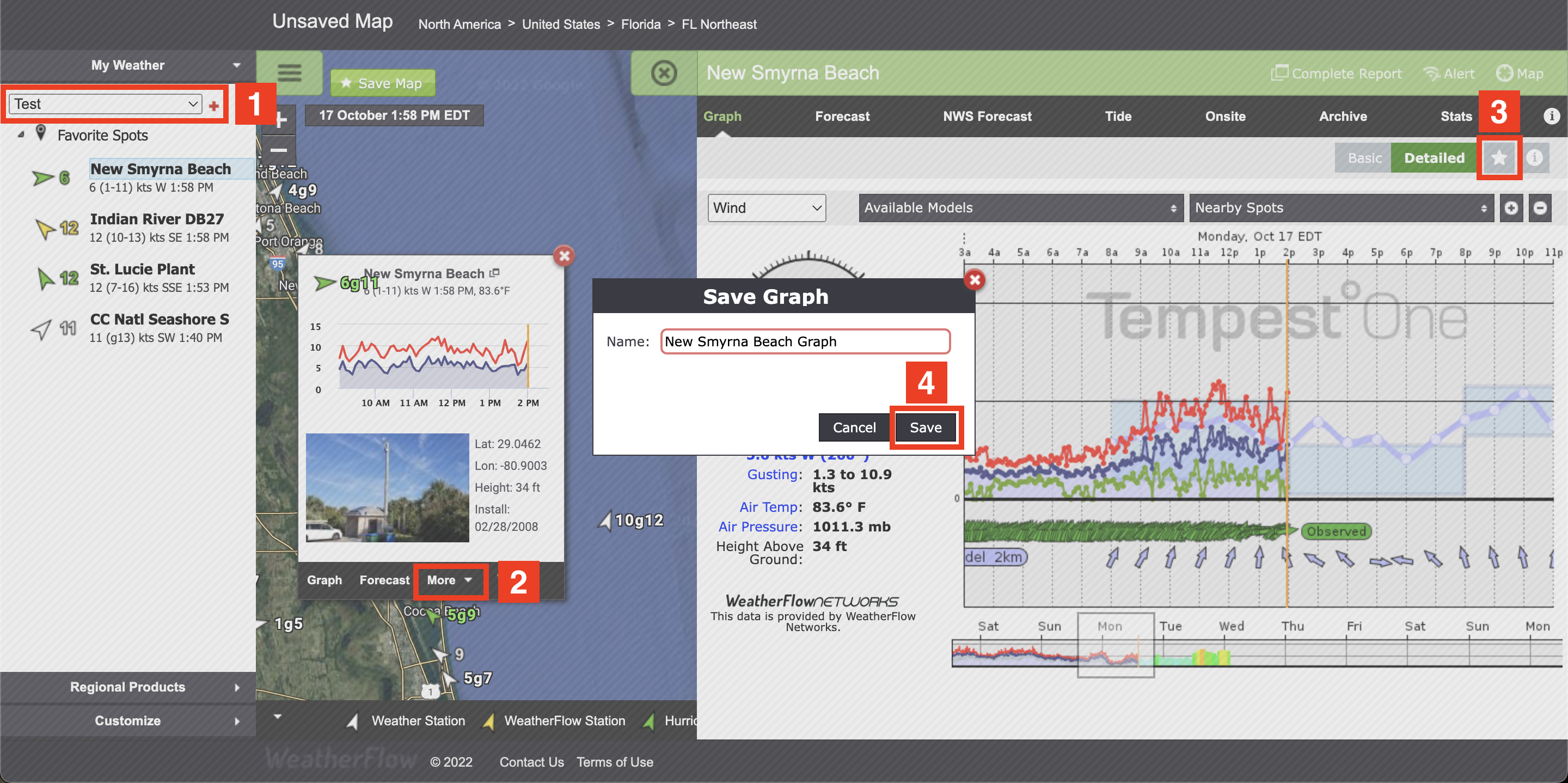Image resolution: width=1568 pixels, height=783 pixels.
Task: Open the Terms of Use link
Action: (615, 762)
